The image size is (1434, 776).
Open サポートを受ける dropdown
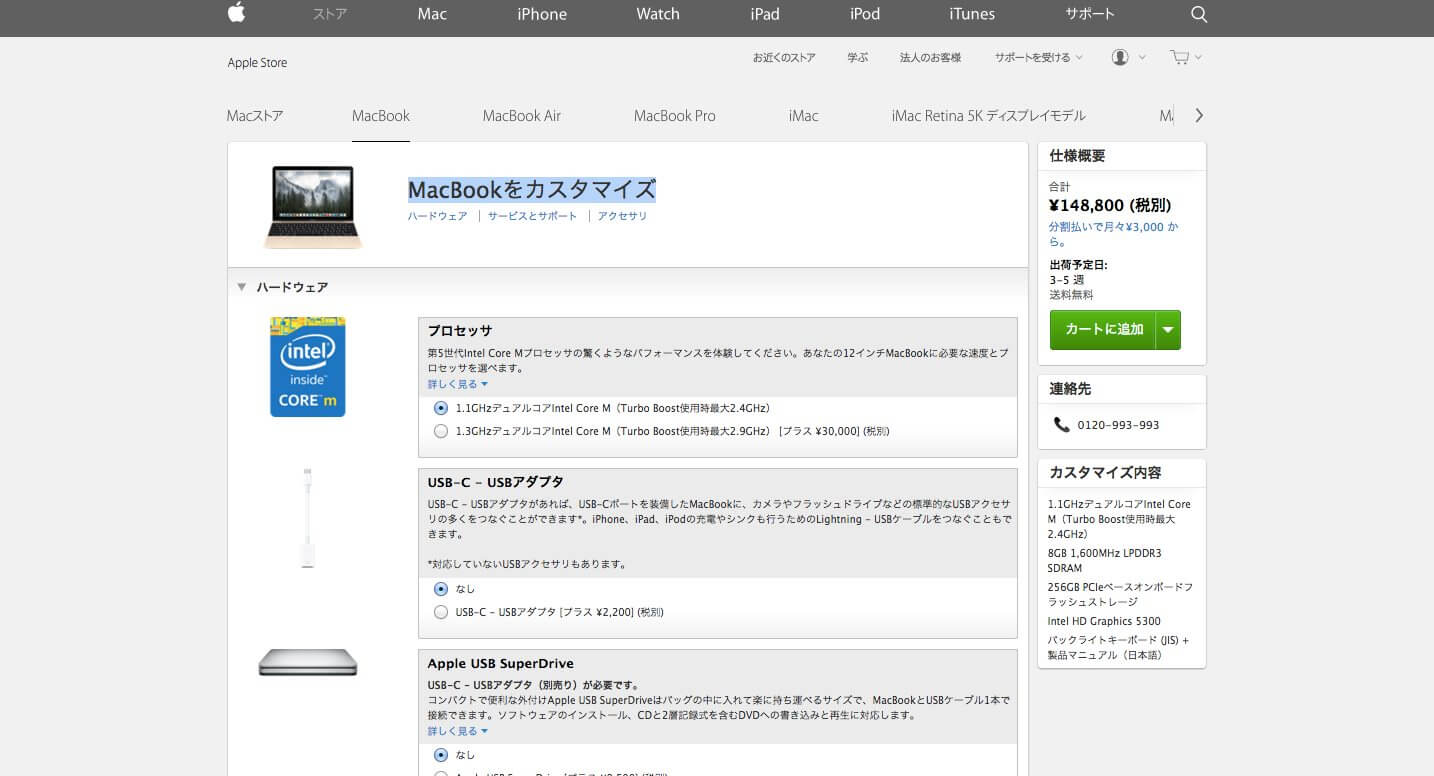[x=1038, y=58]
